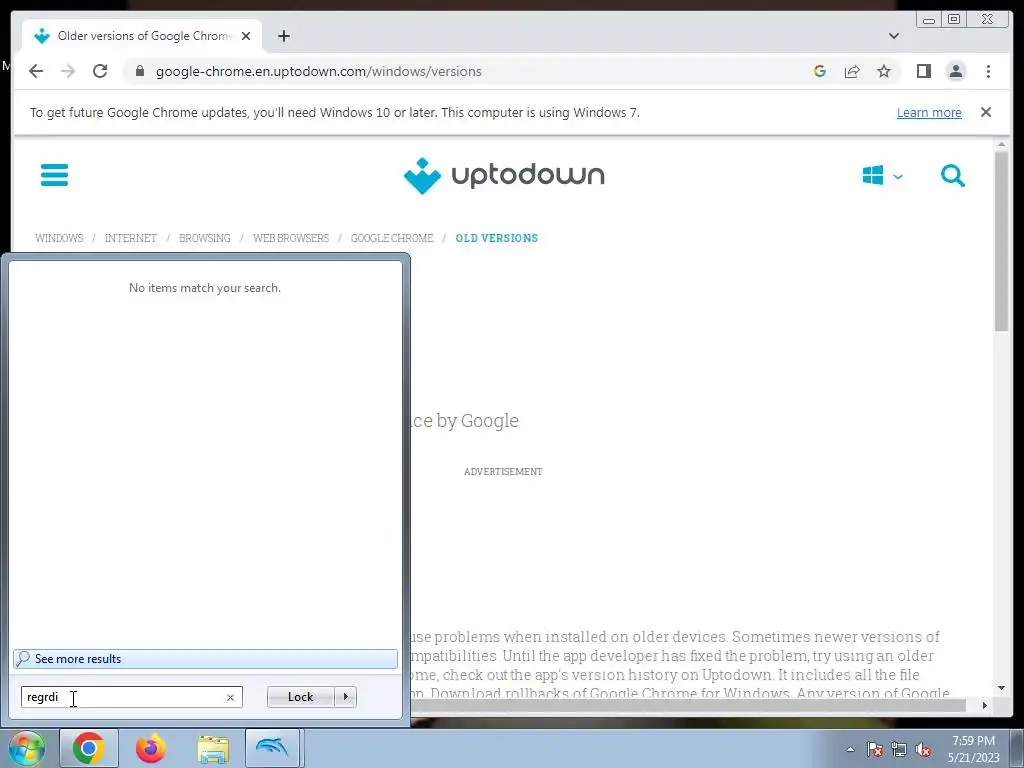The width and height of the screenshot is (1024, 768).
Task: Dismiss the Windows 7 update infobar
Action: 986,112
